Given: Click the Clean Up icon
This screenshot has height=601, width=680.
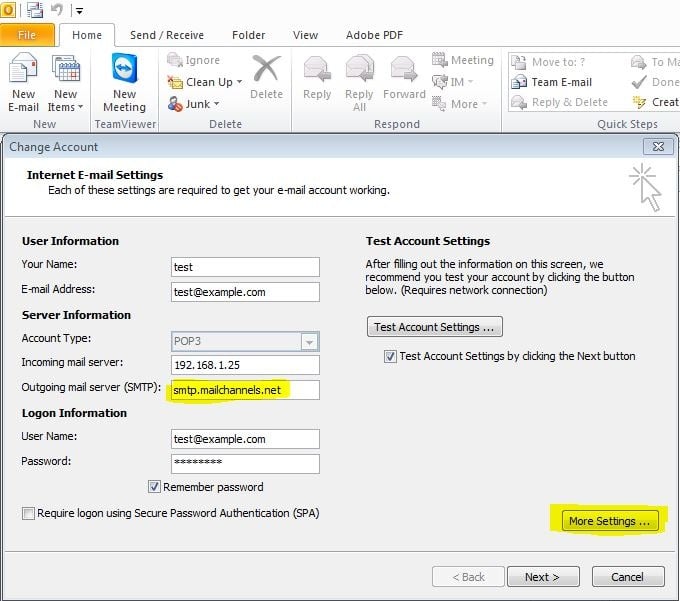Looking at the screenshot, I should point(175,82).
